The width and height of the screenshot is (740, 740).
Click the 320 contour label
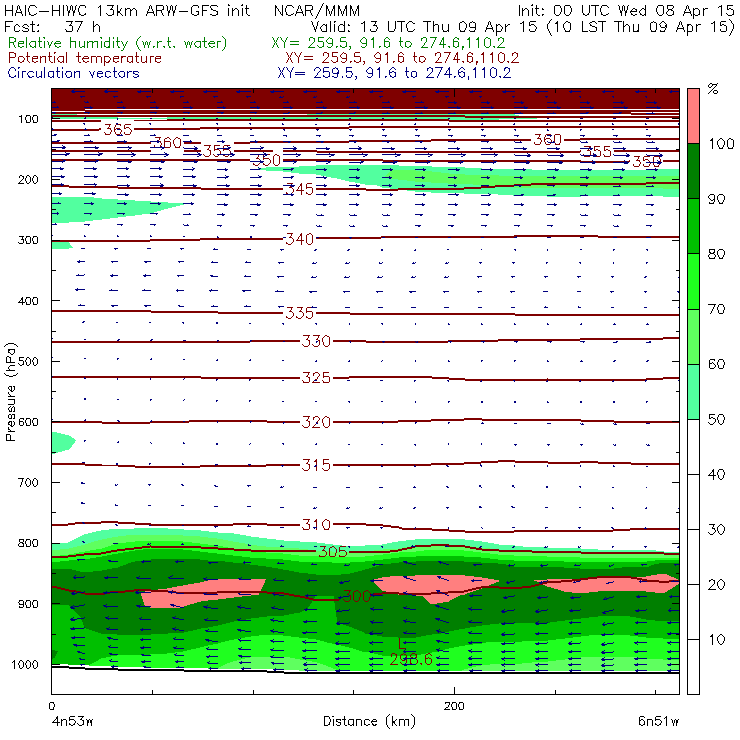click(x=316, y=422)
